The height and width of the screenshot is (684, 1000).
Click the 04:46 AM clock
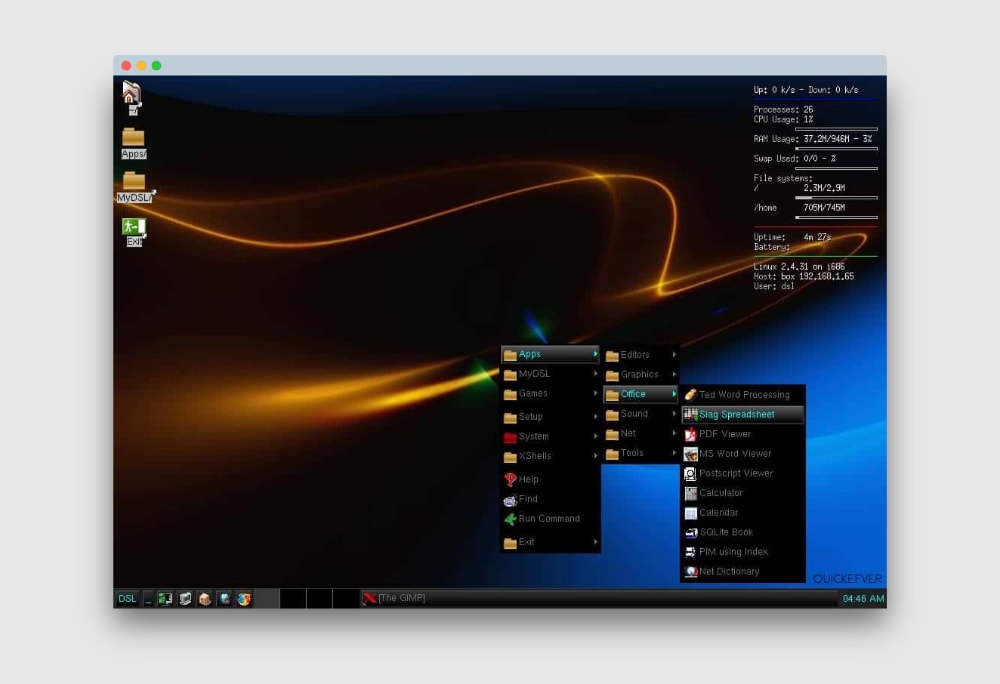[863, 599]
